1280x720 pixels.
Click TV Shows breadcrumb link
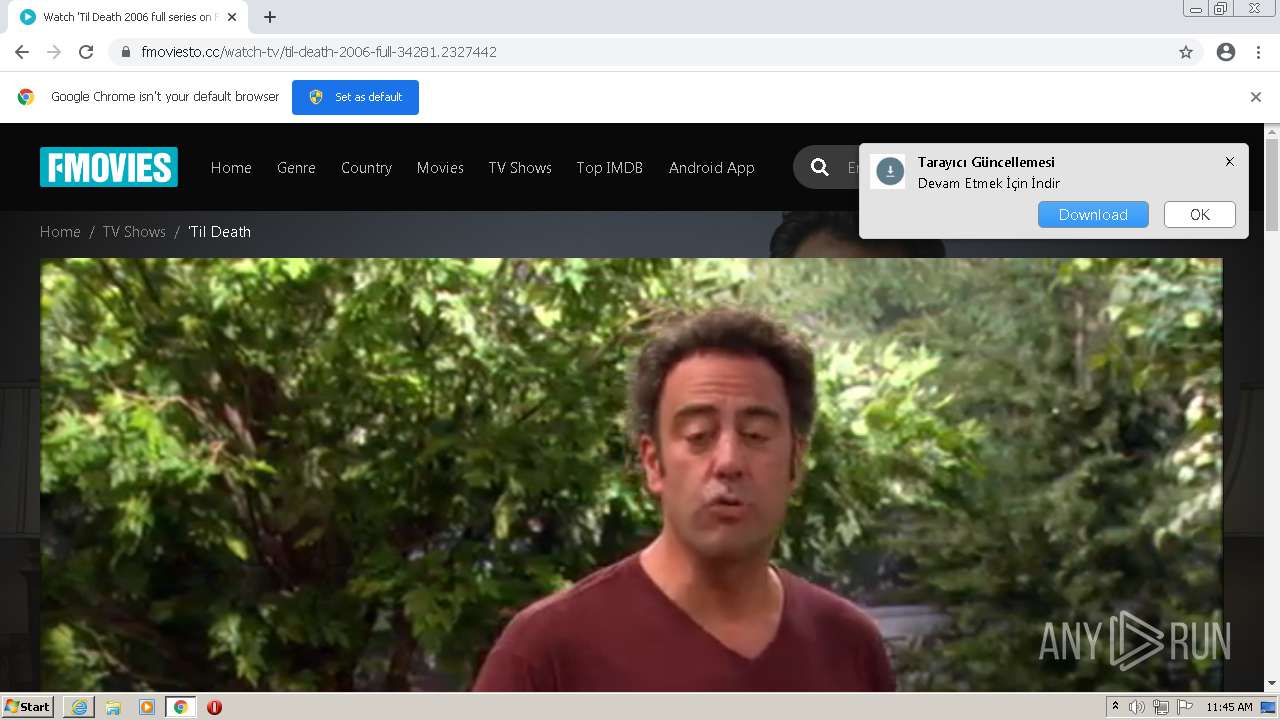(134, 231)
